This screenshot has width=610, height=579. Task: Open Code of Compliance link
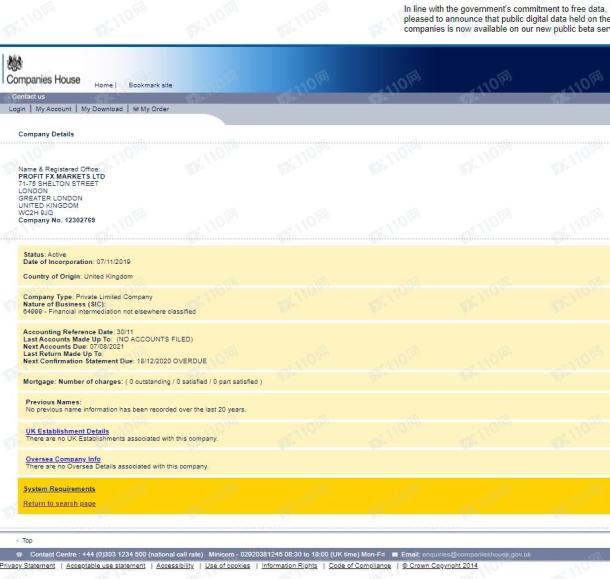point(360,566)
